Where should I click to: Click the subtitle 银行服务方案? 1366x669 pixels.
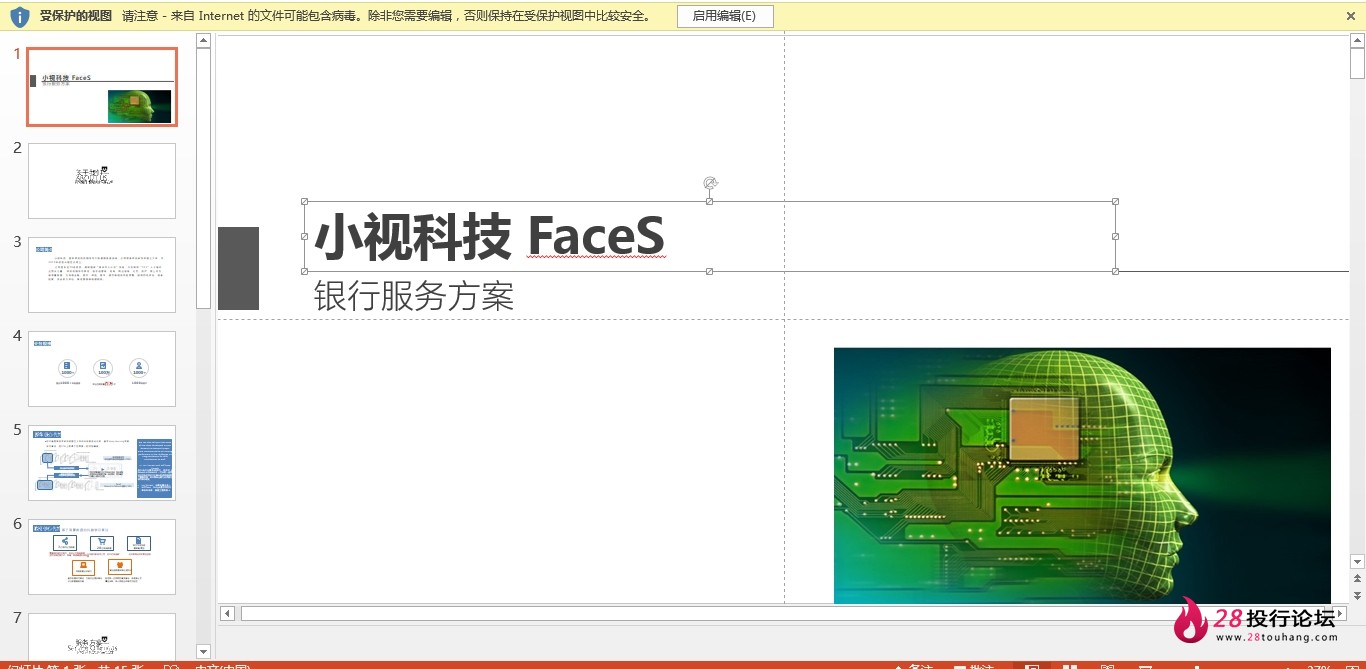[x=414, y=296]
